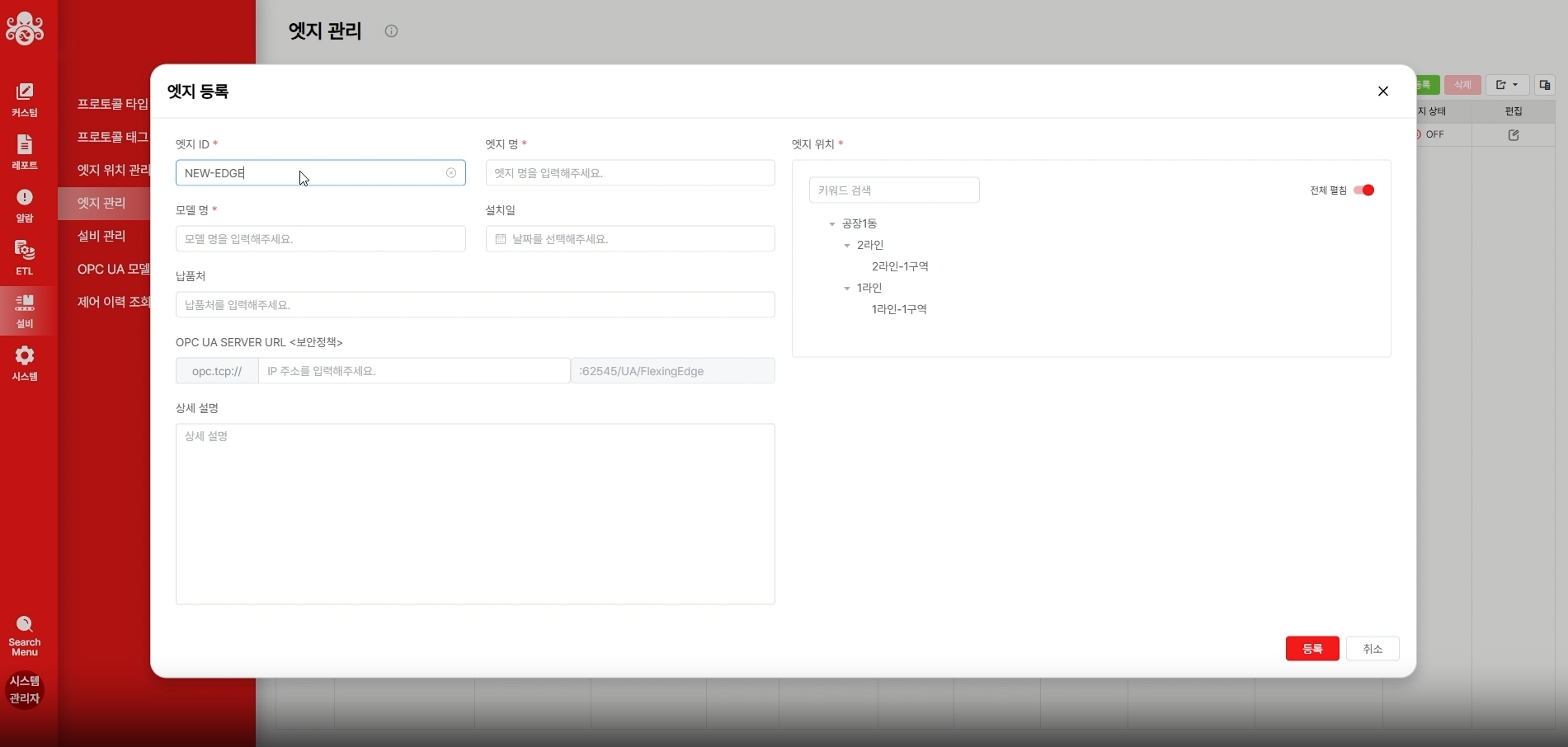
Task: Click the red 등록 button in dialog
Action: (x=1312, y=649)
